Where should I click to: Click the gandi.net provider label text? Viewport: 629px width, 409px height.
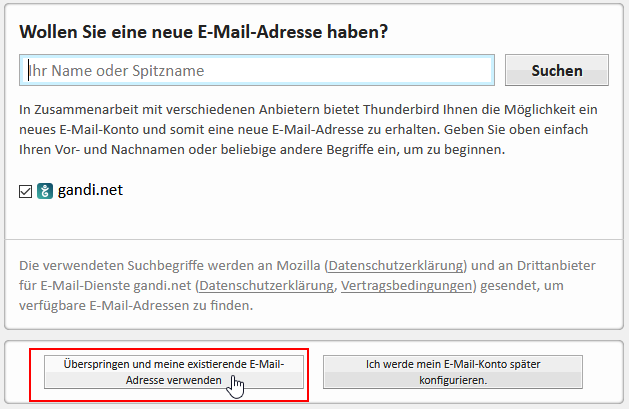pyautogui.click(x=90, y=190)
